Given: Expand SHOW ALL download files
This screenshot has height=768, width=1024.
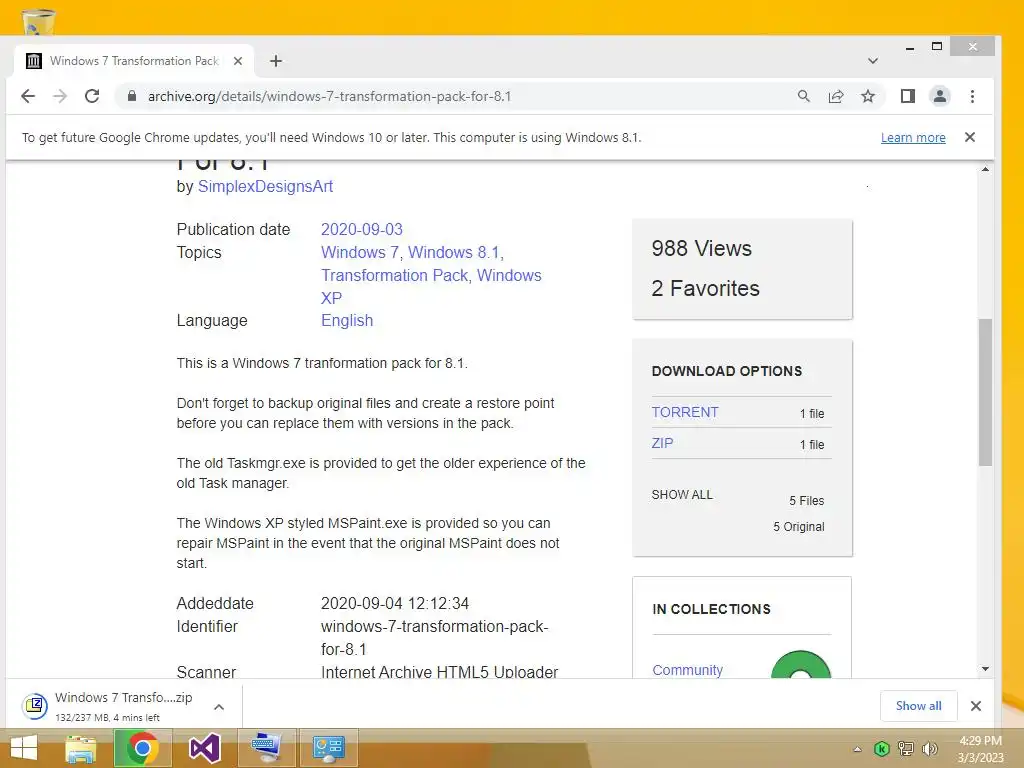Looking at the screenshot, I should (x=682, y=494).
